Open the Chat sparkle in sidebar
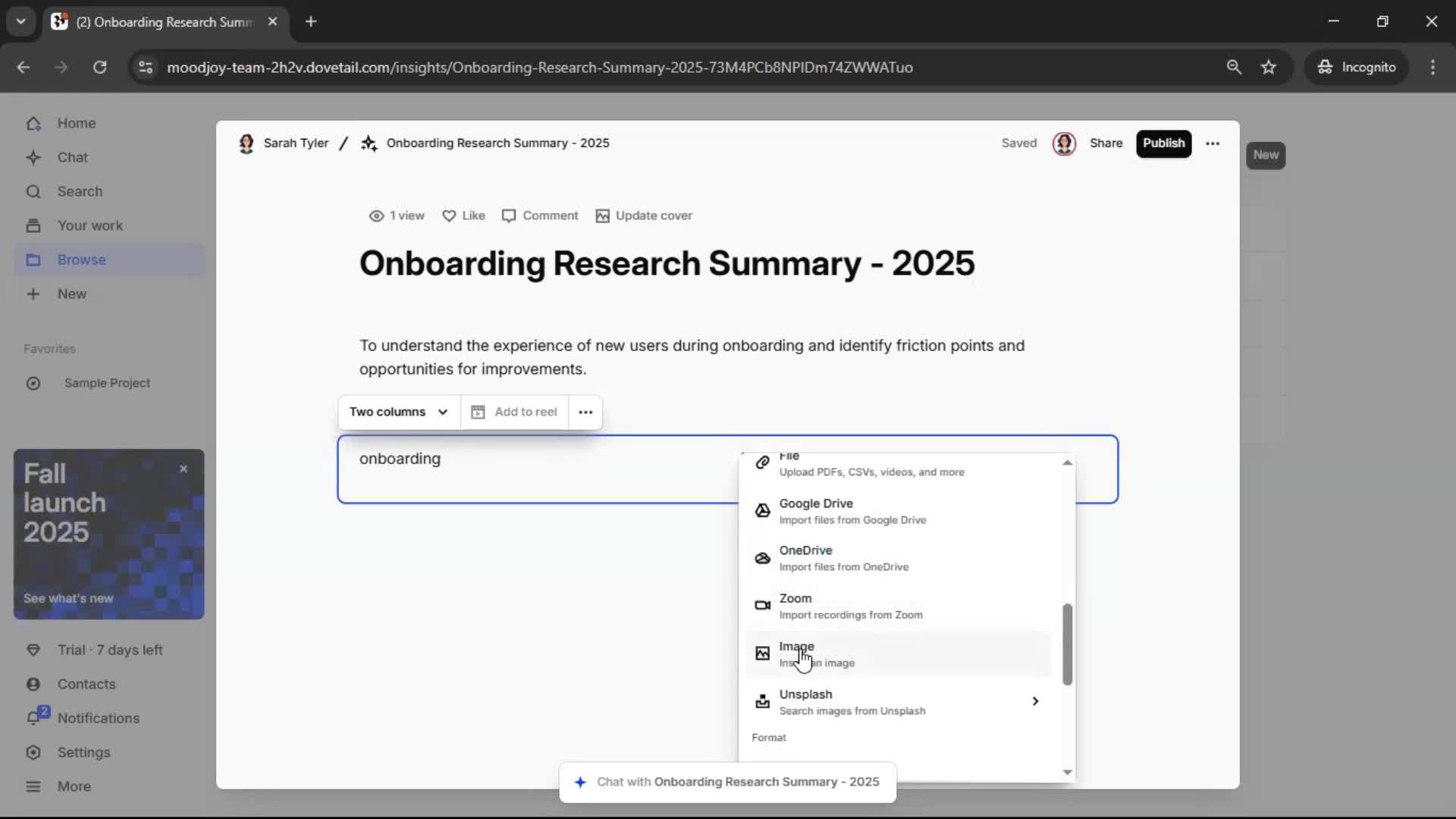Screen dimensions: 1456x819 coord(33,158)
